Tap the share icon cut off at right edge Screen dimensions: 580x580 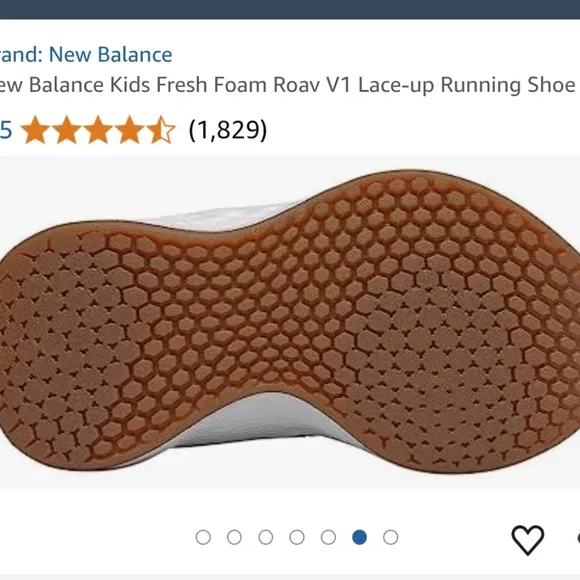pyautogui.click(x=578, y=538)
